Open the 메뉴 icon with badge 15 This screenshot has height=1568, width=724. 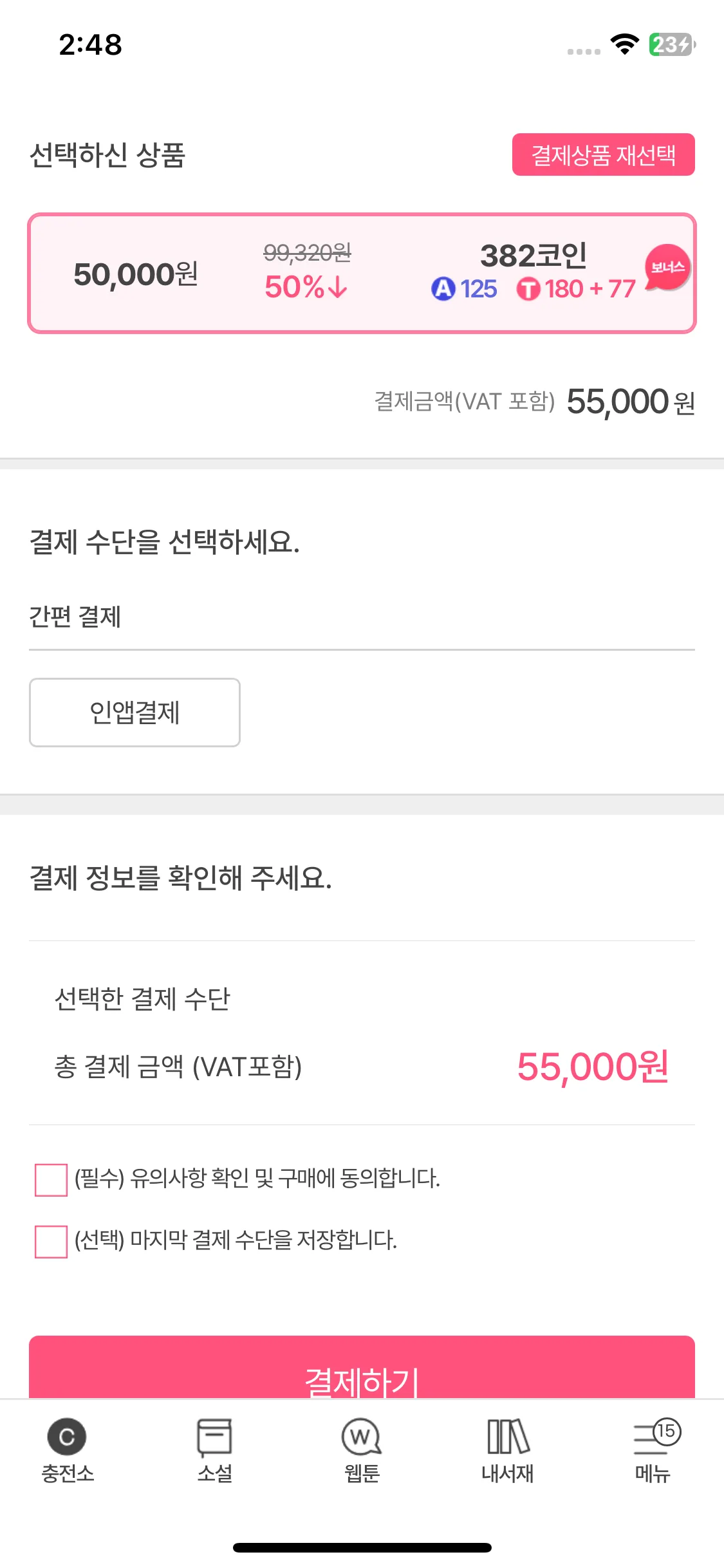[x=654, y=1451]
